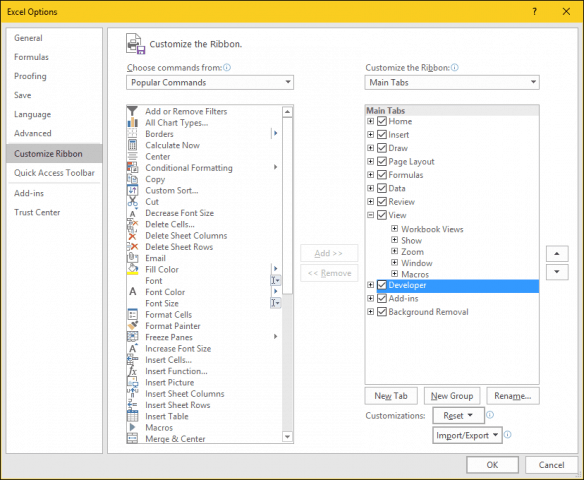Select the All Chart Types icon

[132, 123]
